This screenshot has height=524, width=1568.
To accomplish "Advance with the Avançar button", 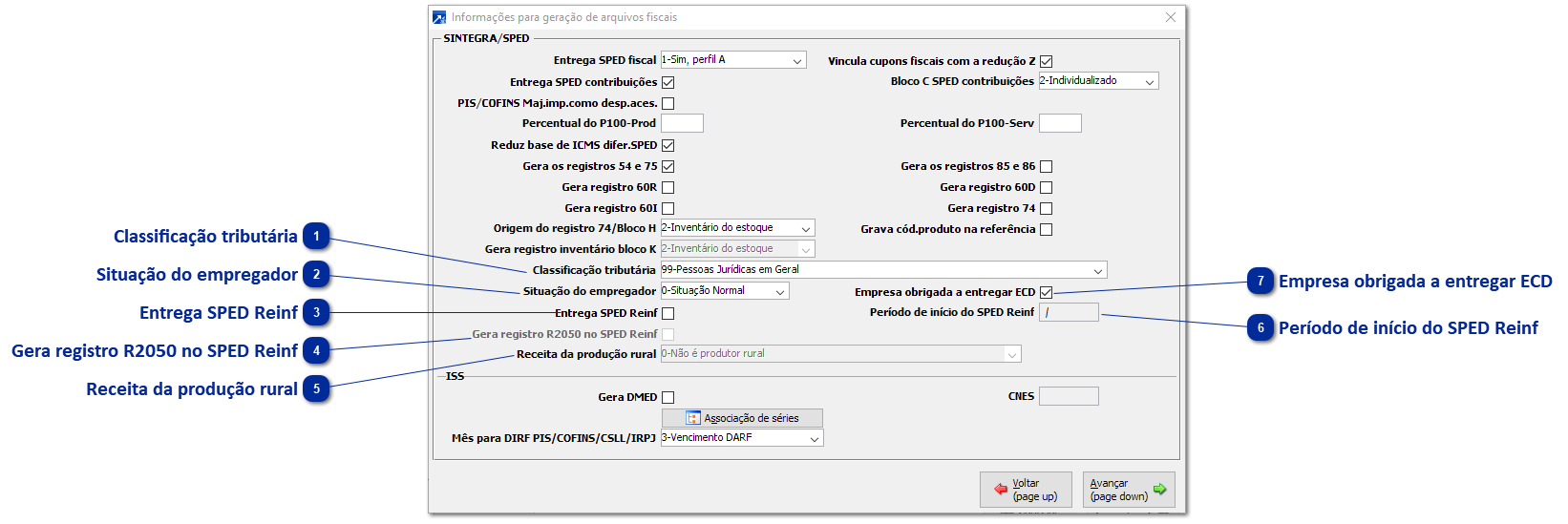I will (x=1129, y=490).
